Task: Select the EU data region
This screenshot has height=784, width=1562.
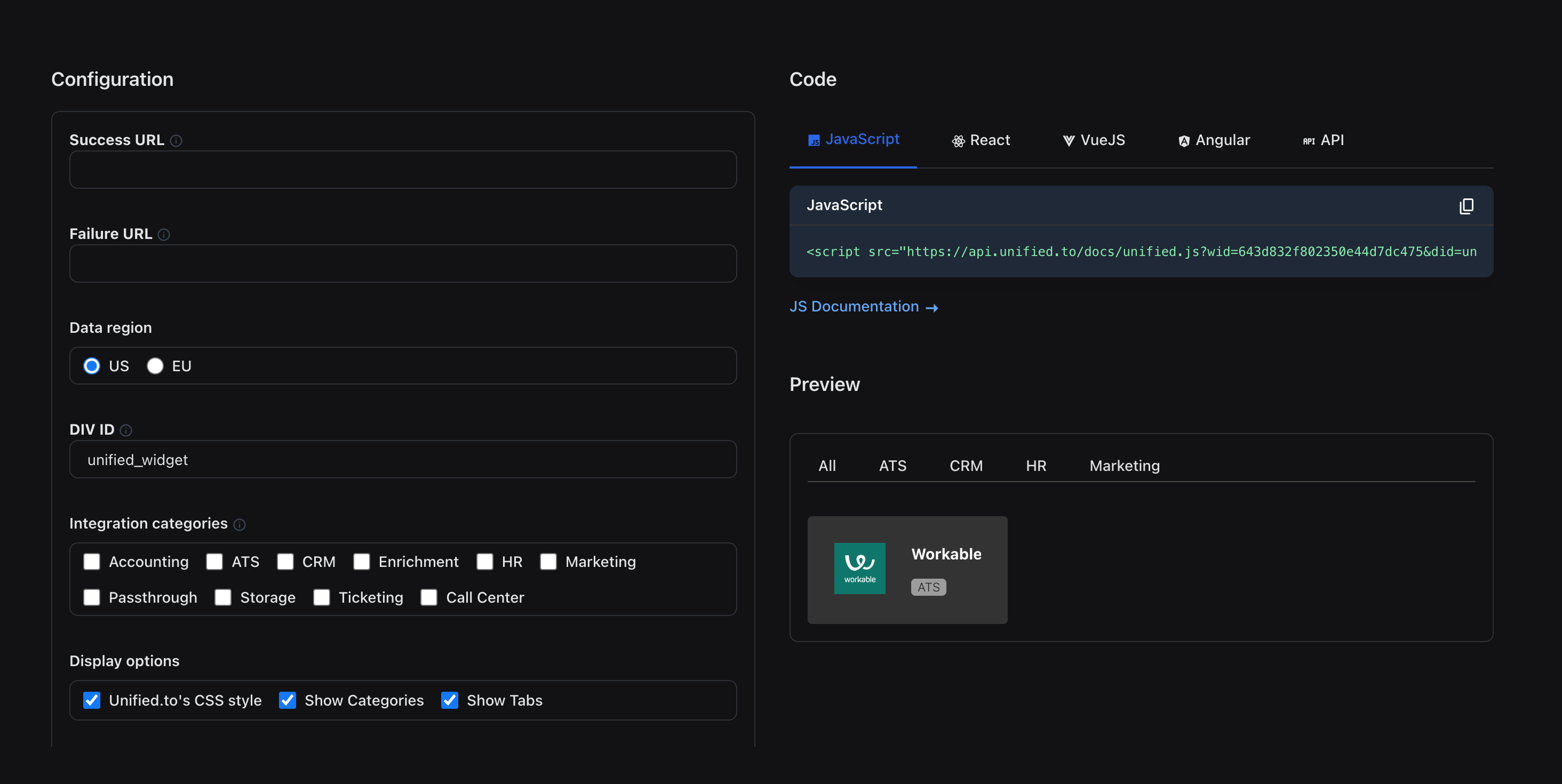Action: pyautogui.click(x=155, y=366)
